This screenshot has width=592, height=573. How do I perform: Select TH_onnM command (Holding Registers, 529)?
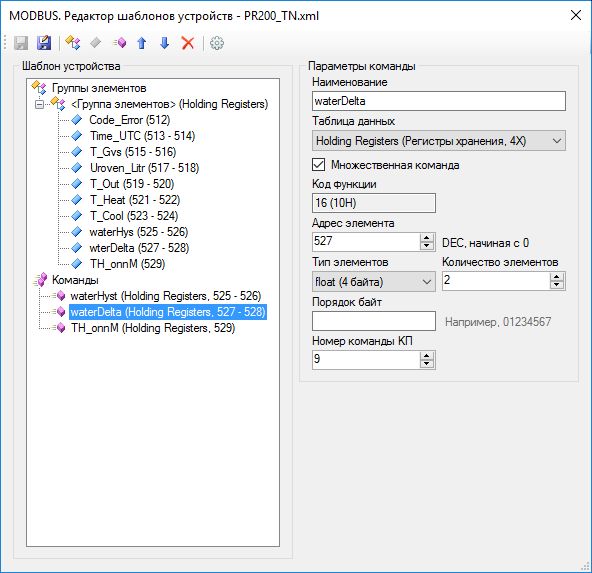[x=153, y=328]
